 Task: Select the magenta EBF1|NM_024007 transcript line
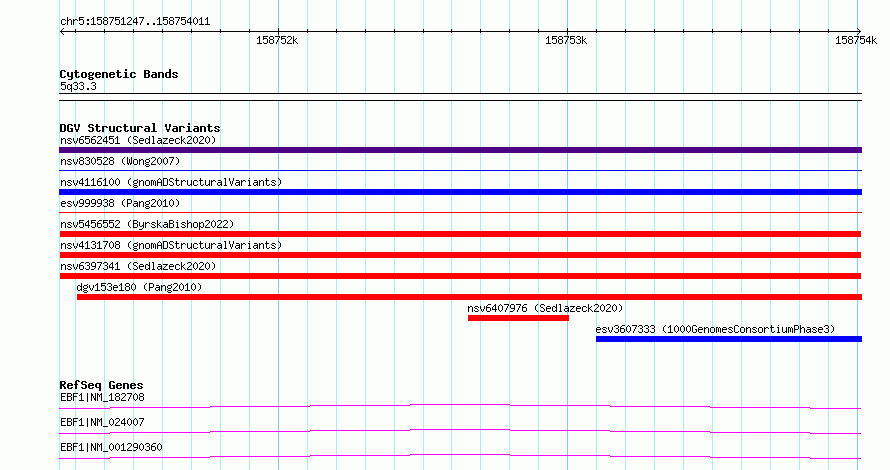460,431
